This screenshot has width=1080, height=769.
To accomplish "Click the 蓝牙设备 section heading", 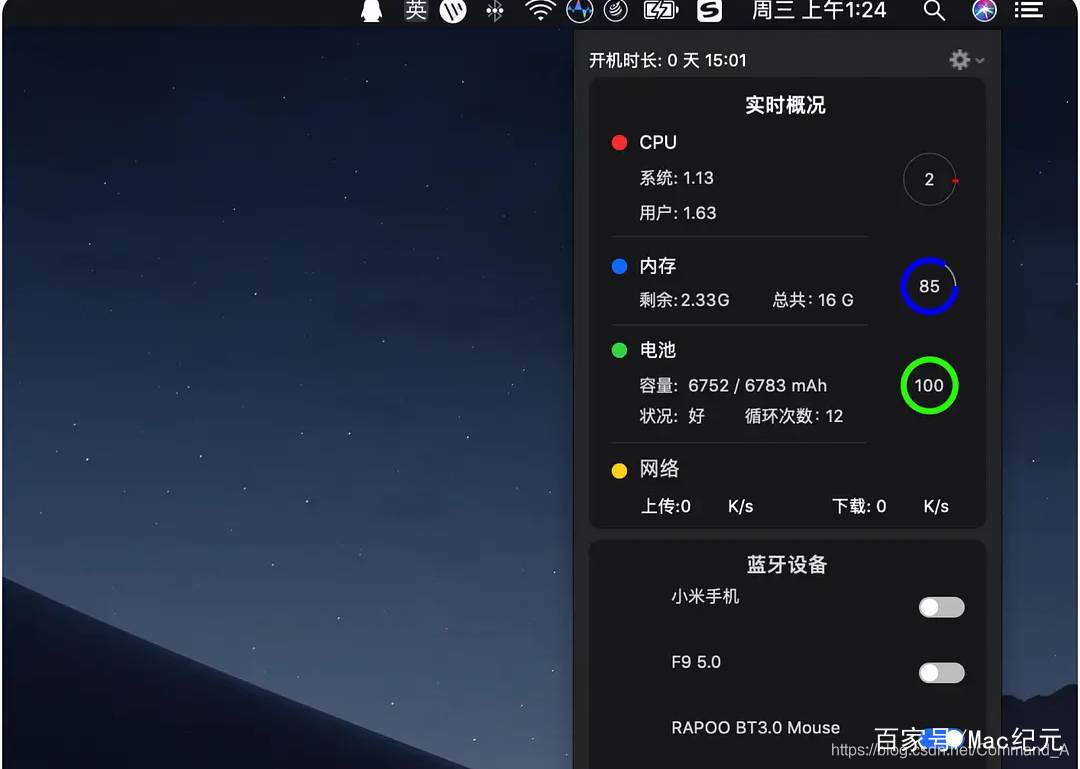I will tap(787, 564).
